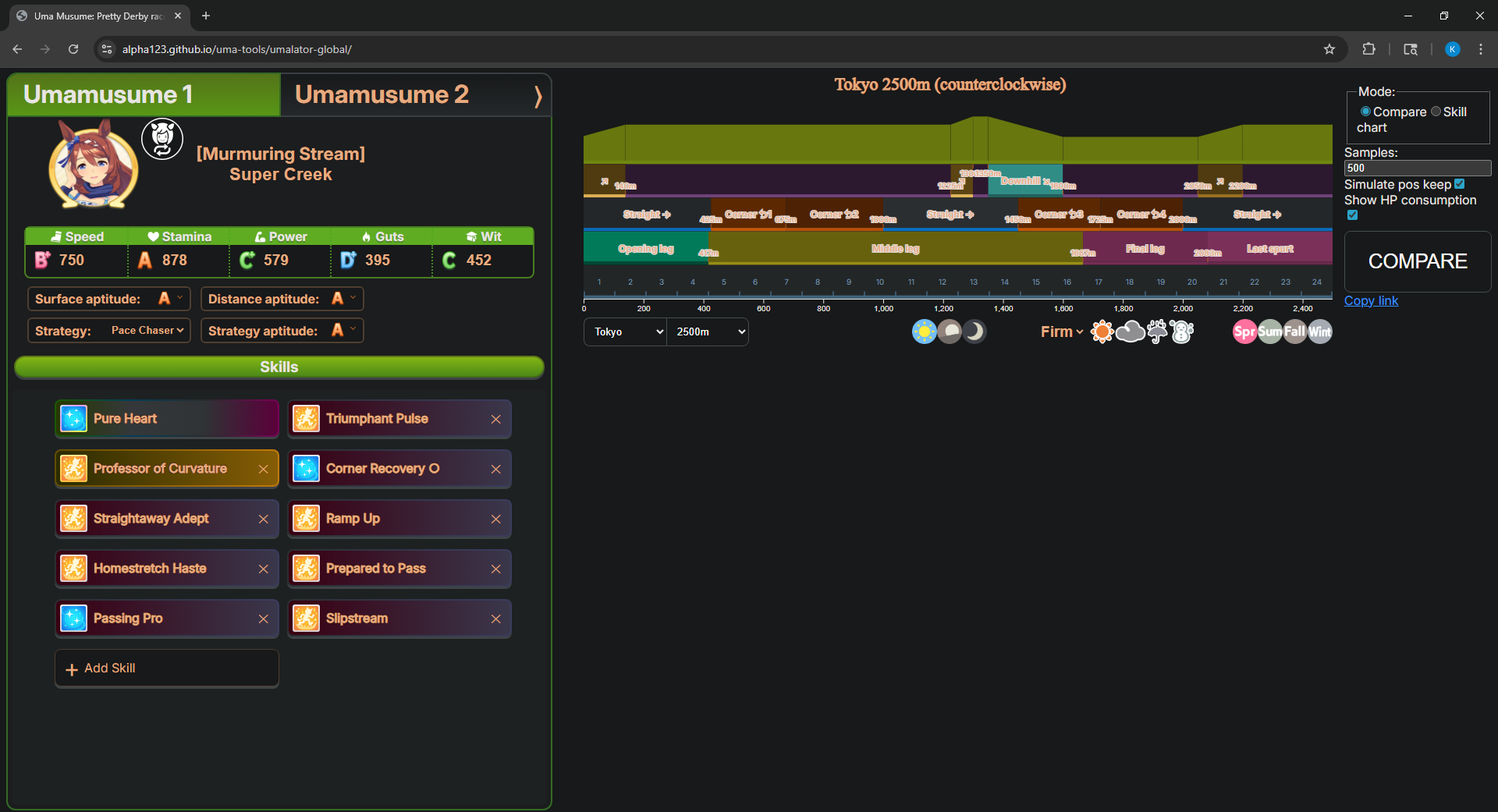This screenshot has height=812, width=1498.
Task: Remove the Straightaway Adept skill
Action: pos(263,519)
